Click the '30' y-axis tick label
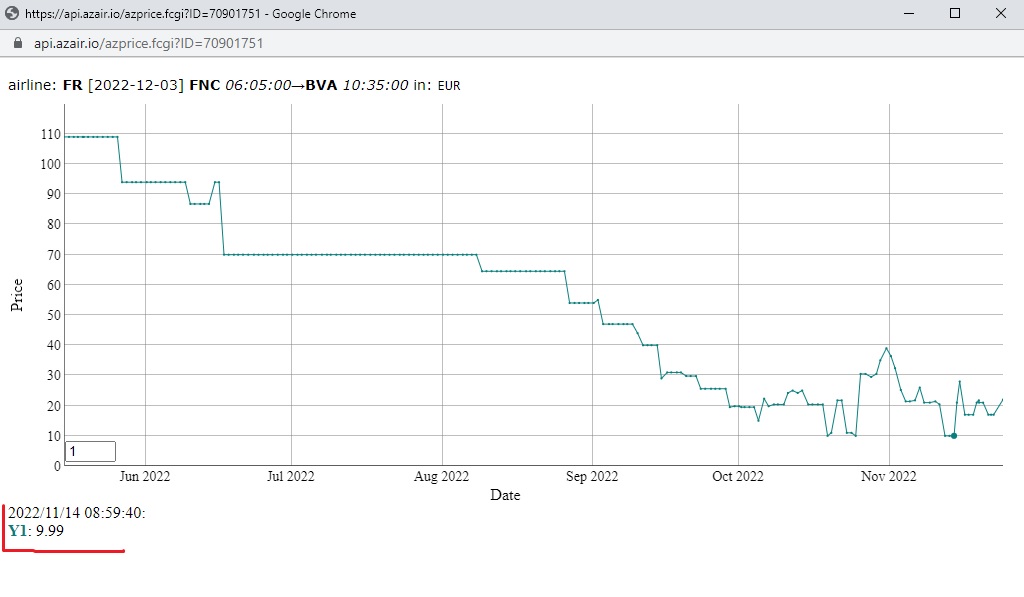This screenshot has height=597, width=1024. coord(54,375)
